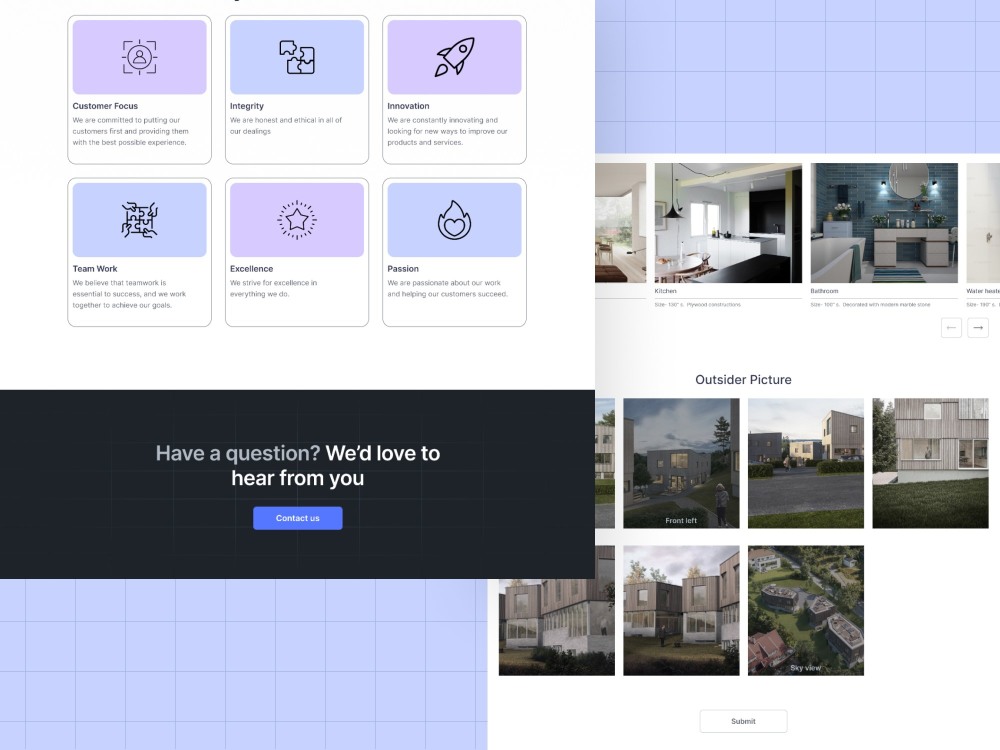Click the Excellence star icon
Viewport: 1000px width, 750px height.
(x=297, y=220)
